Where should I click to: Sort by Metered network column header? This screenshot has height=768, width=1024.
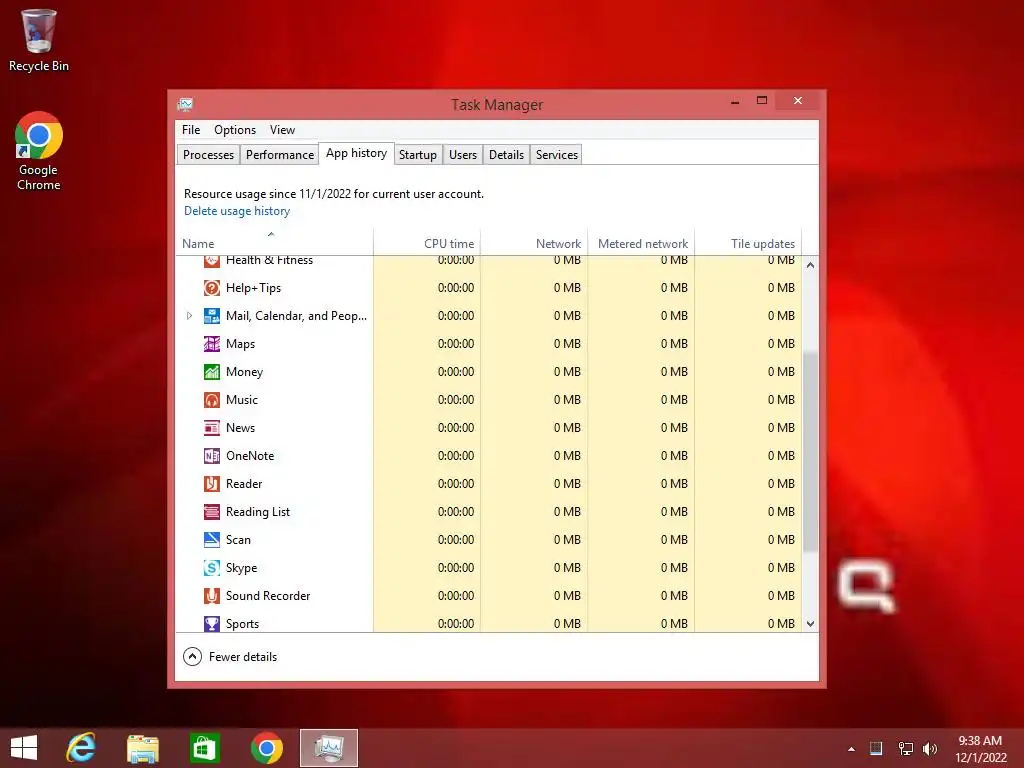click(x=641, y=242)
